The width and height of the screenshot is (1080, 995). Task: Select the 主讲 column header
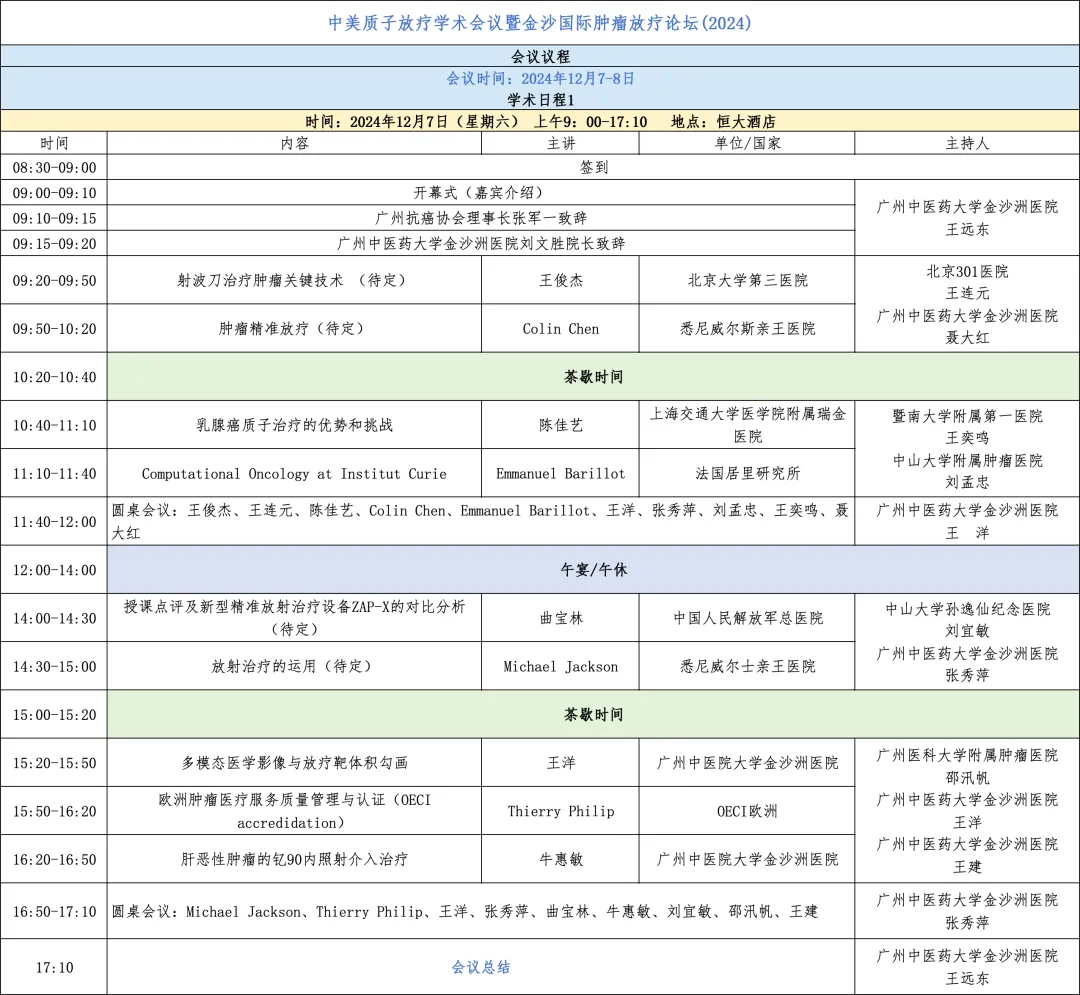tap(561, 143)
